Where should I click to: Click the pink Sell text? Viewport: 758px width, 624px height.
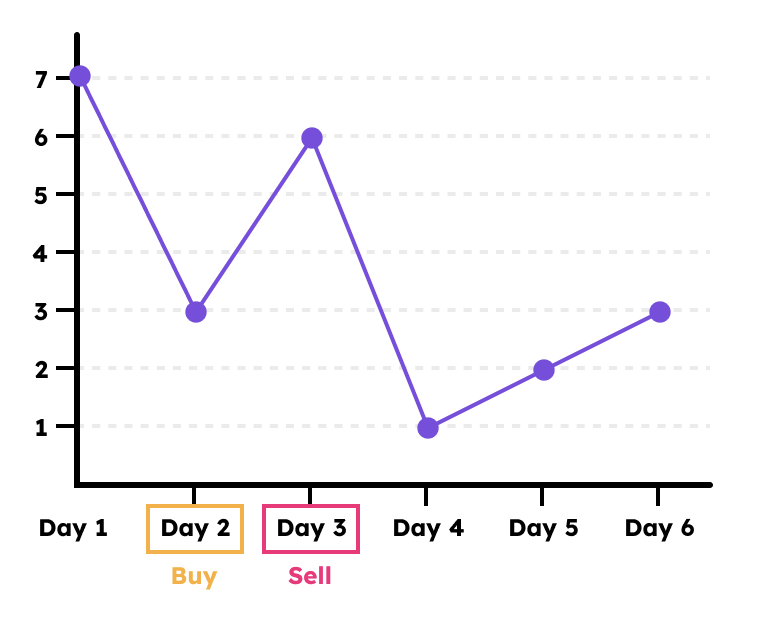coord(310,577)
